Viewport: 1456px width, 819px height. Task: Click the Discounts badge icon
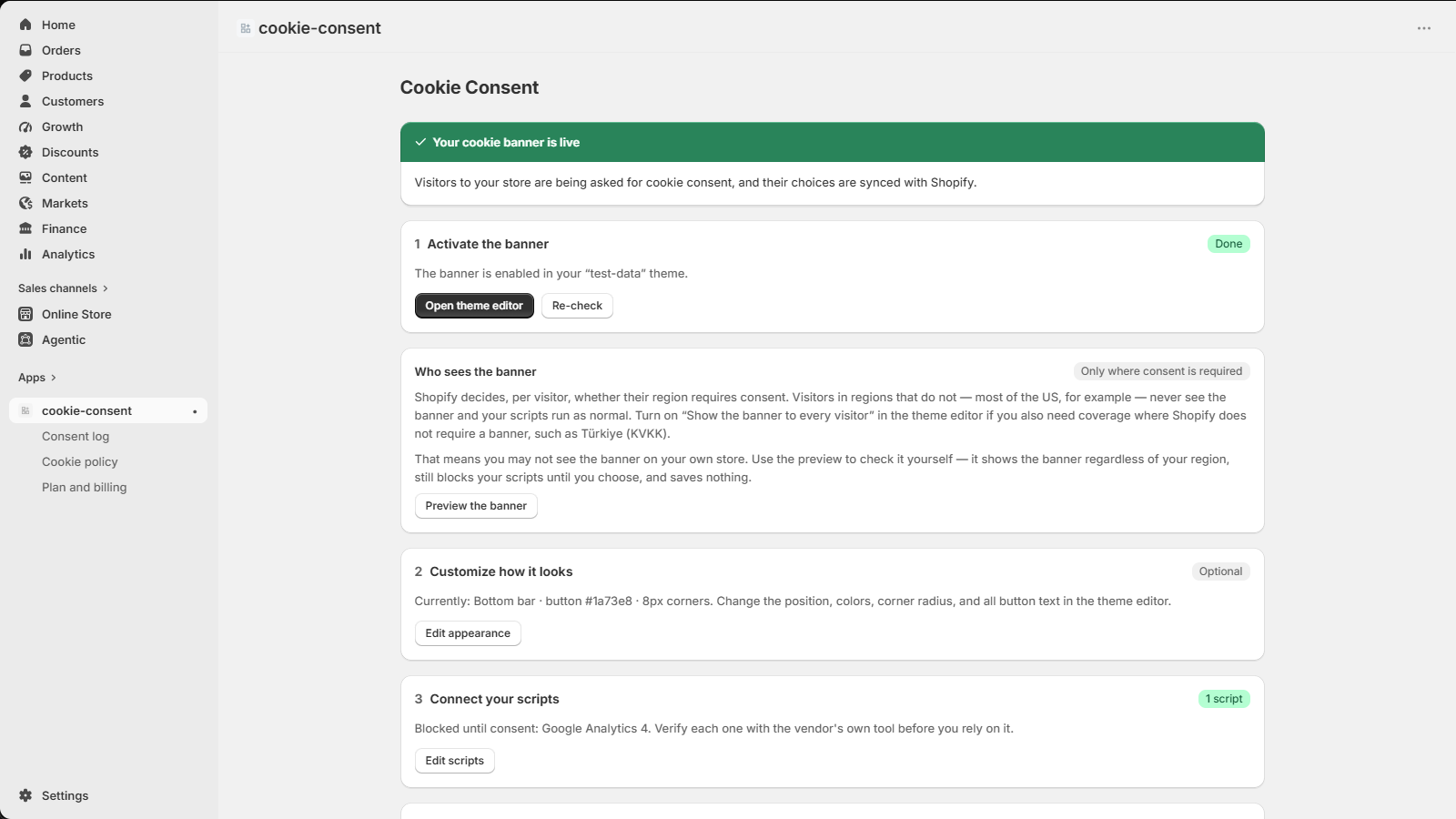tap(25, 152)
